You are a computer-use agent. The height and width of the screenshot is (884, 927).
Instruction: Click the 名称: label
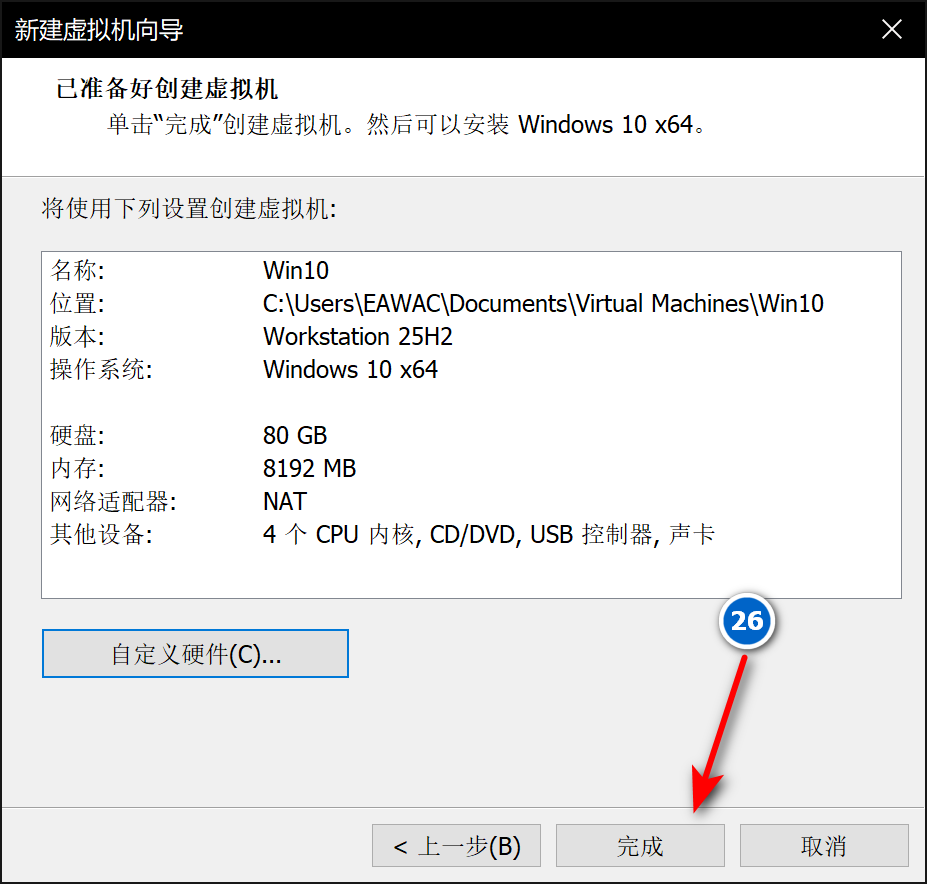77,271
